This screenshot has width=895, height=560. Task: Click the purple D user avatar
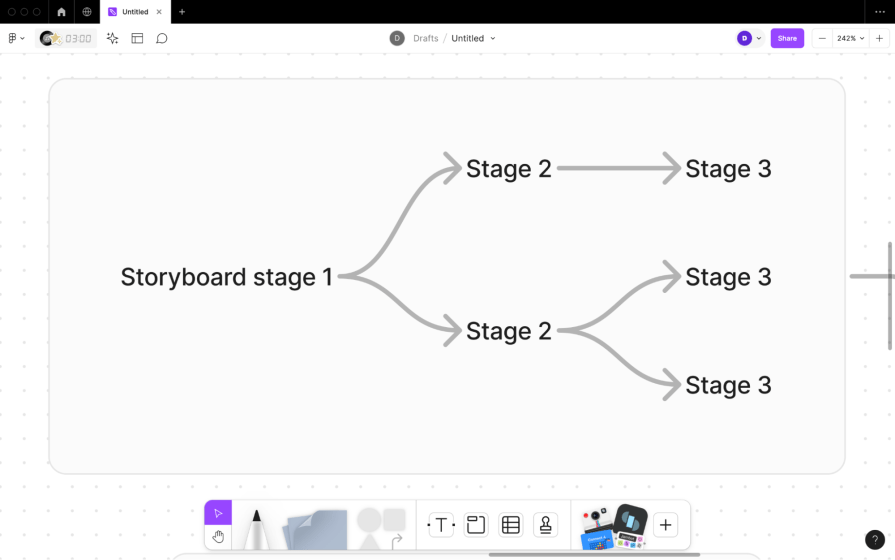pyautogui.click(x=744, y=38)
